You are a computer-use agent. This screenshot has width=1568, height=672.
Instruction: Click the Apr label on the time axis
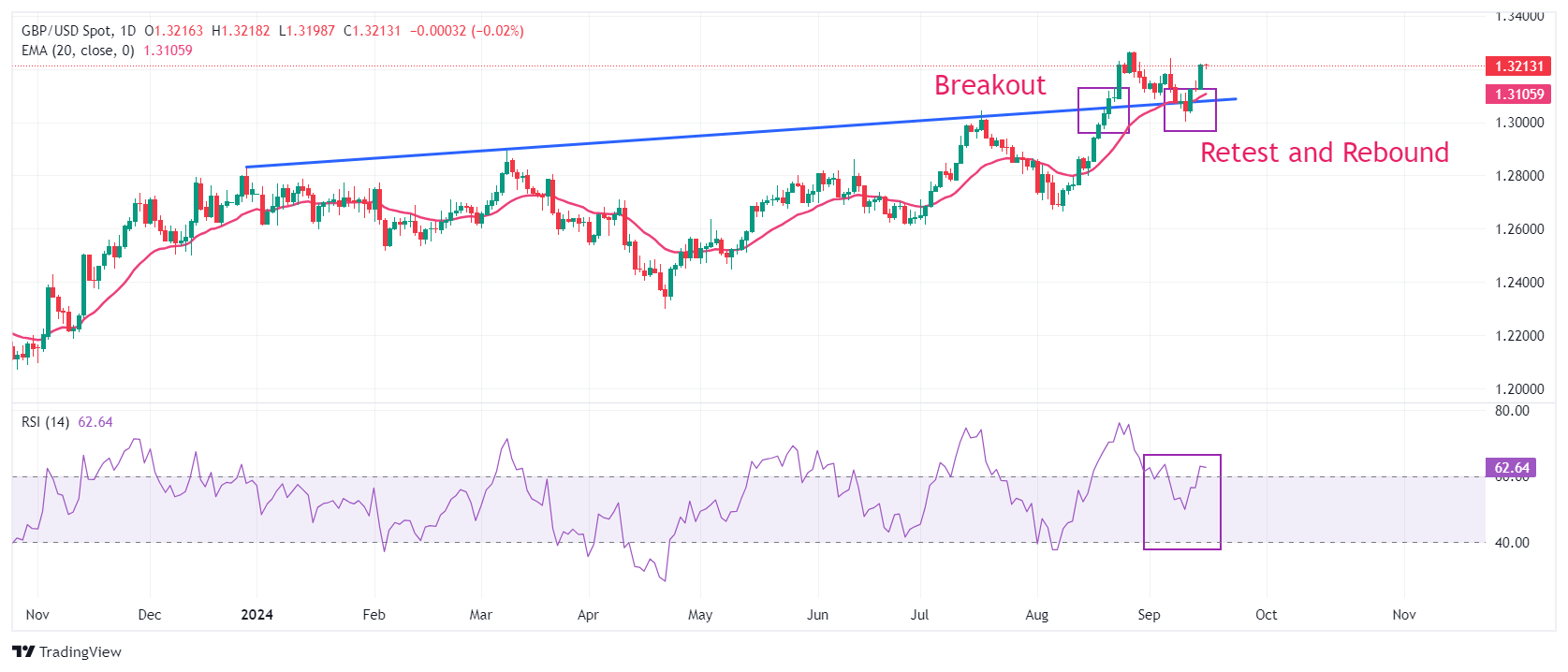[x=588, y=615]
